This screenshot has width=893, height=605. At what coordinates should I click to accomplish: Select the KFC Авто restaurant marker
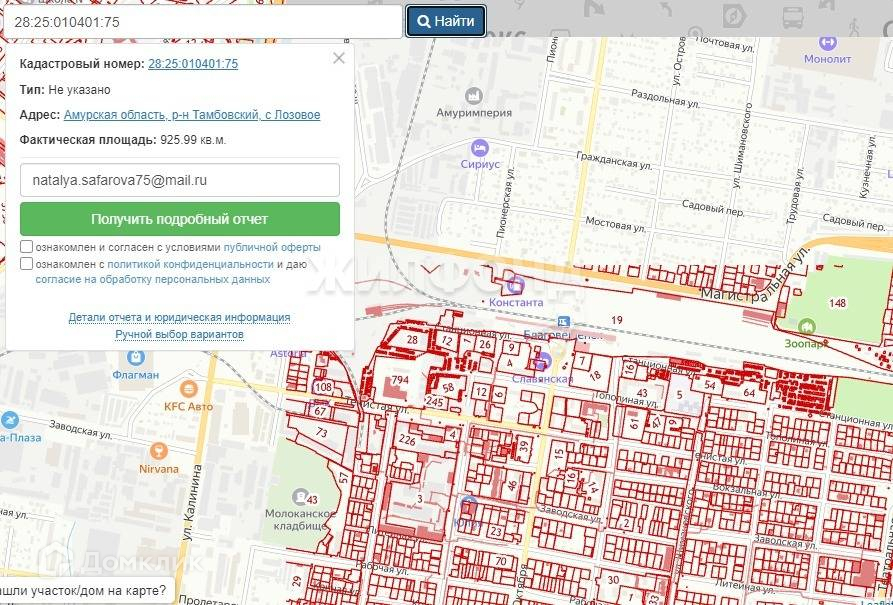point(189,390)
